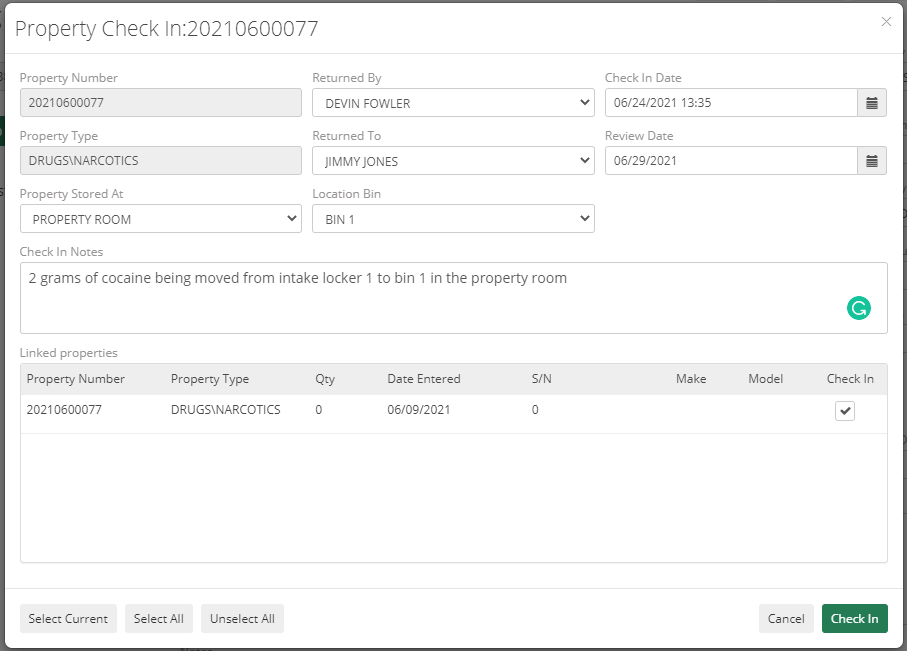Uncheck the Check In checkbox for property 20210600077
Viewport: 907px width, 651px height.
pyautogui.click(x=845, y=410)
